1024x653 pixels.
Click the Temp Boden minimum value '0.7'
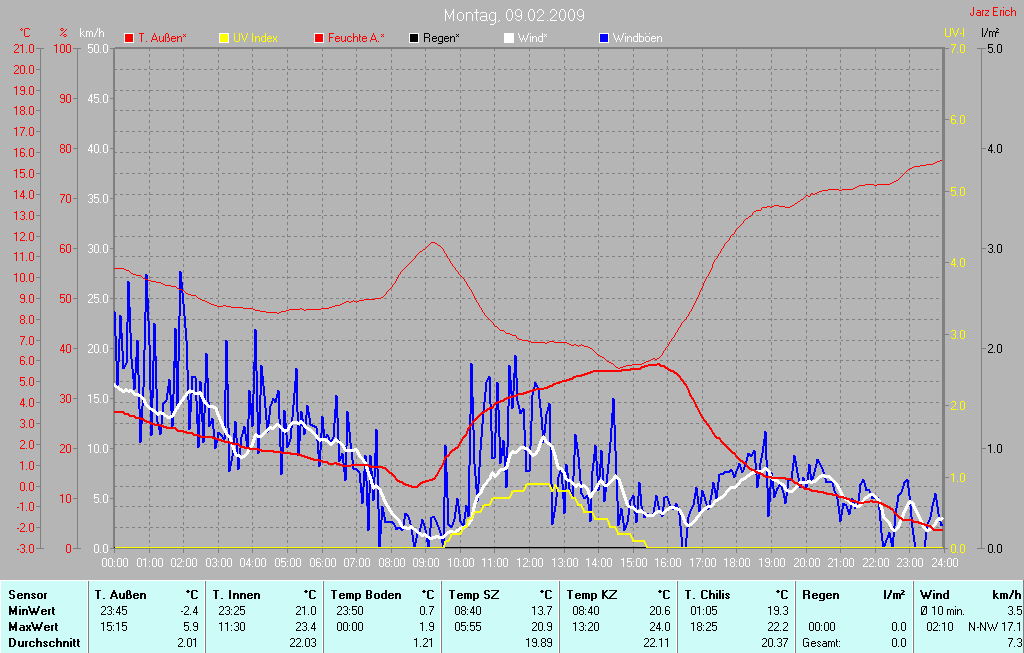coord(426,611)
